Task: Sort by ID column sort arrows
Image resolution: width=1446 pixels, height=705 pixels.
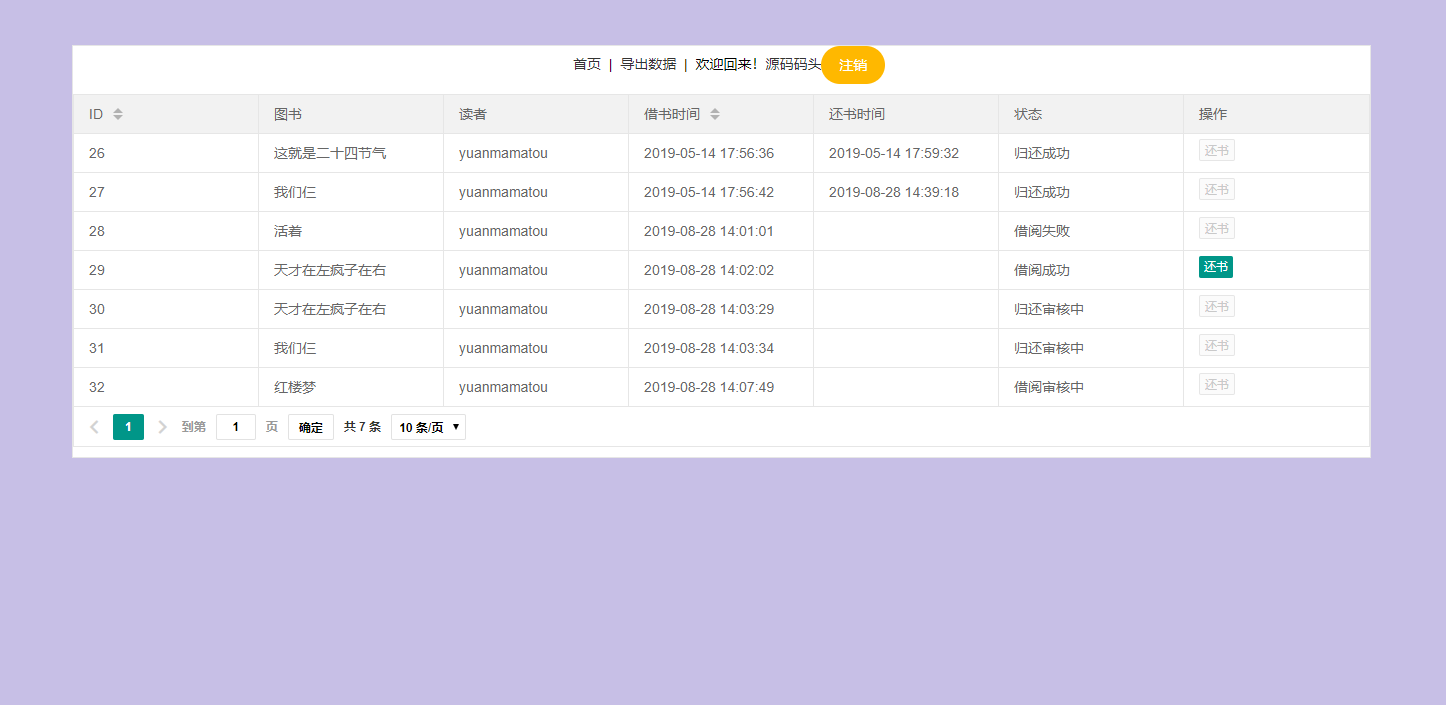Action: point(118,114)
